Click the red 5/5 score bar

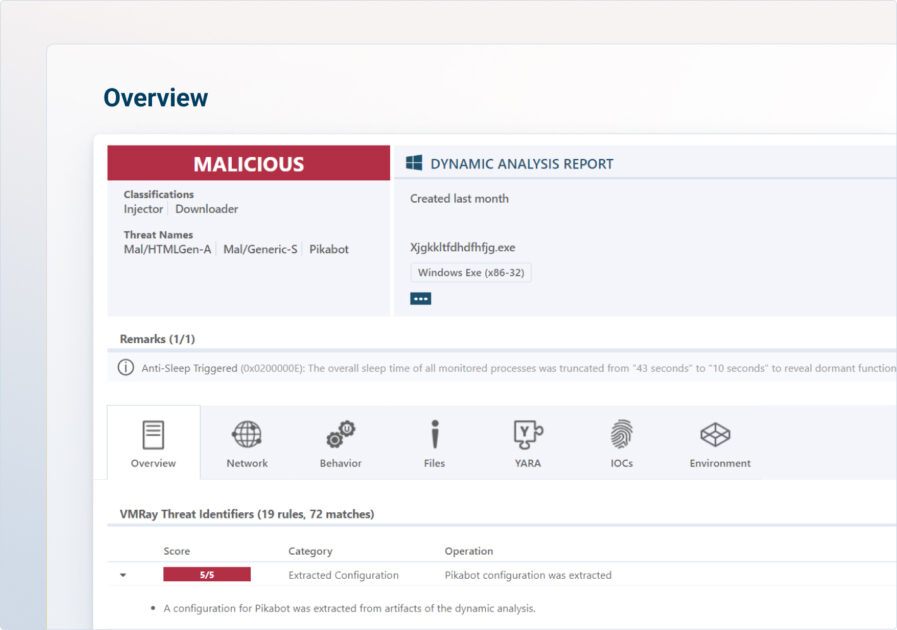[205, 574]
